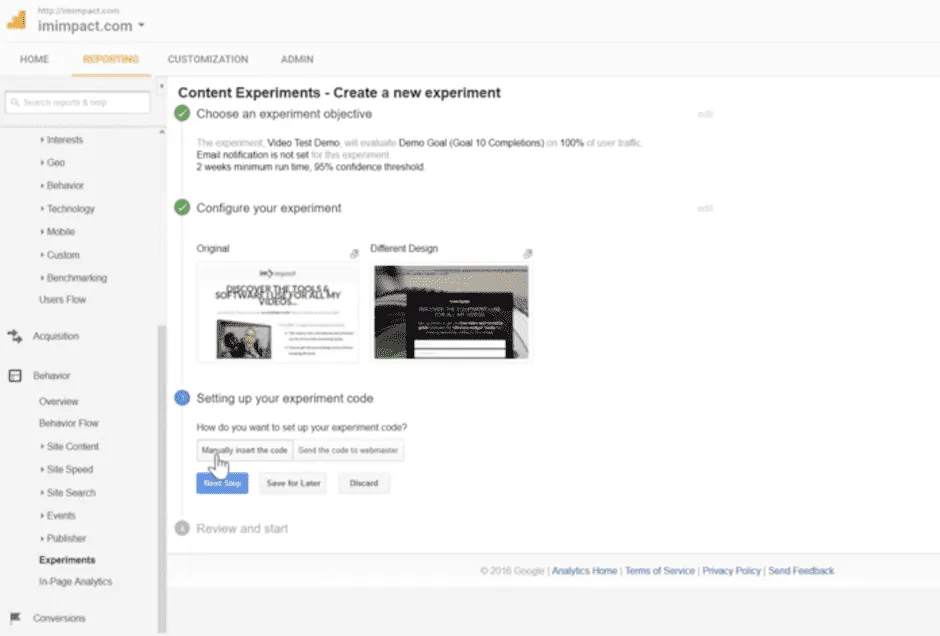Screen dimensions: 940x636
Task: Choose Send the code to webmaster
Action: point(348,450)
